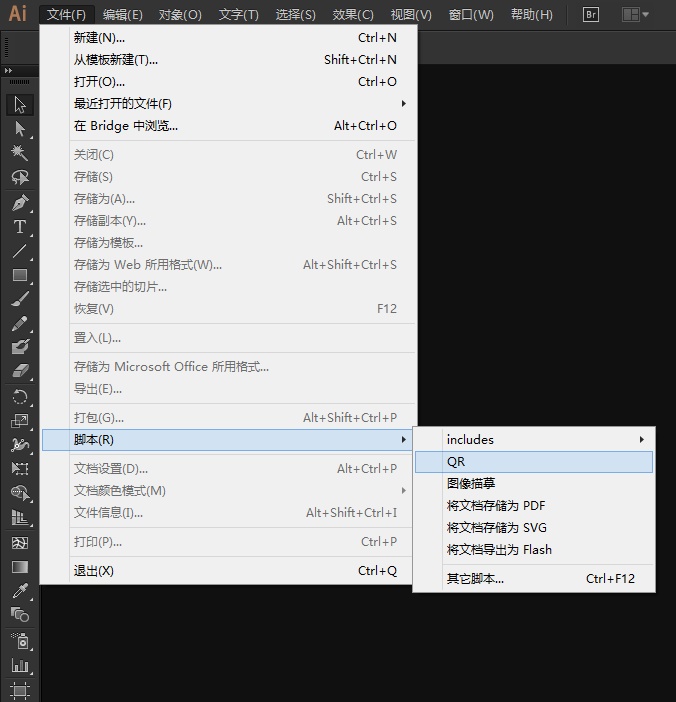Open the 文件(F) menu

click(x=66, y=15)
